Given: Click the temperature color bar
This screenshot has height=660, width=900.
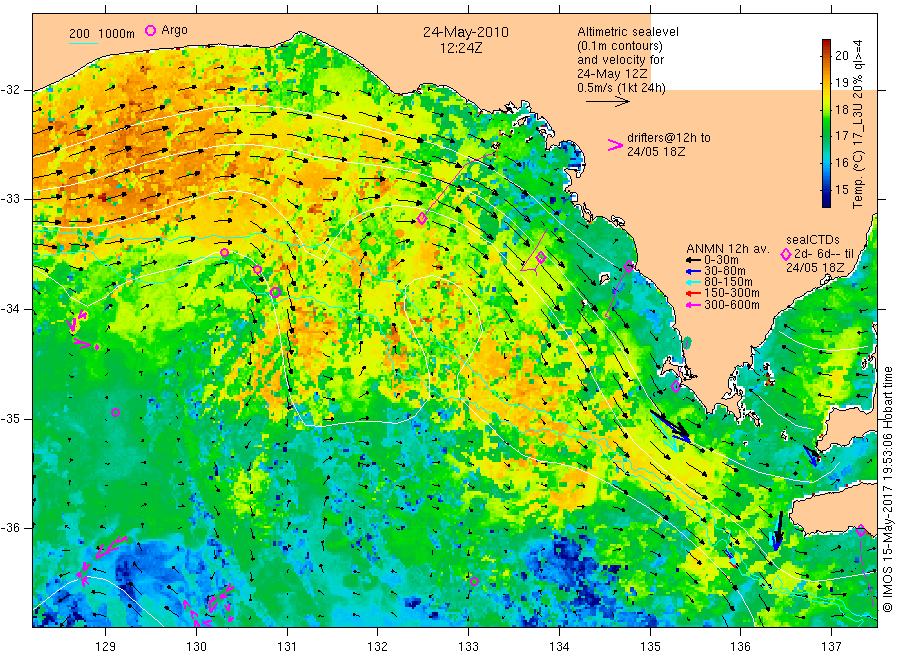Looking at the screenshot, I should point(826,123).
